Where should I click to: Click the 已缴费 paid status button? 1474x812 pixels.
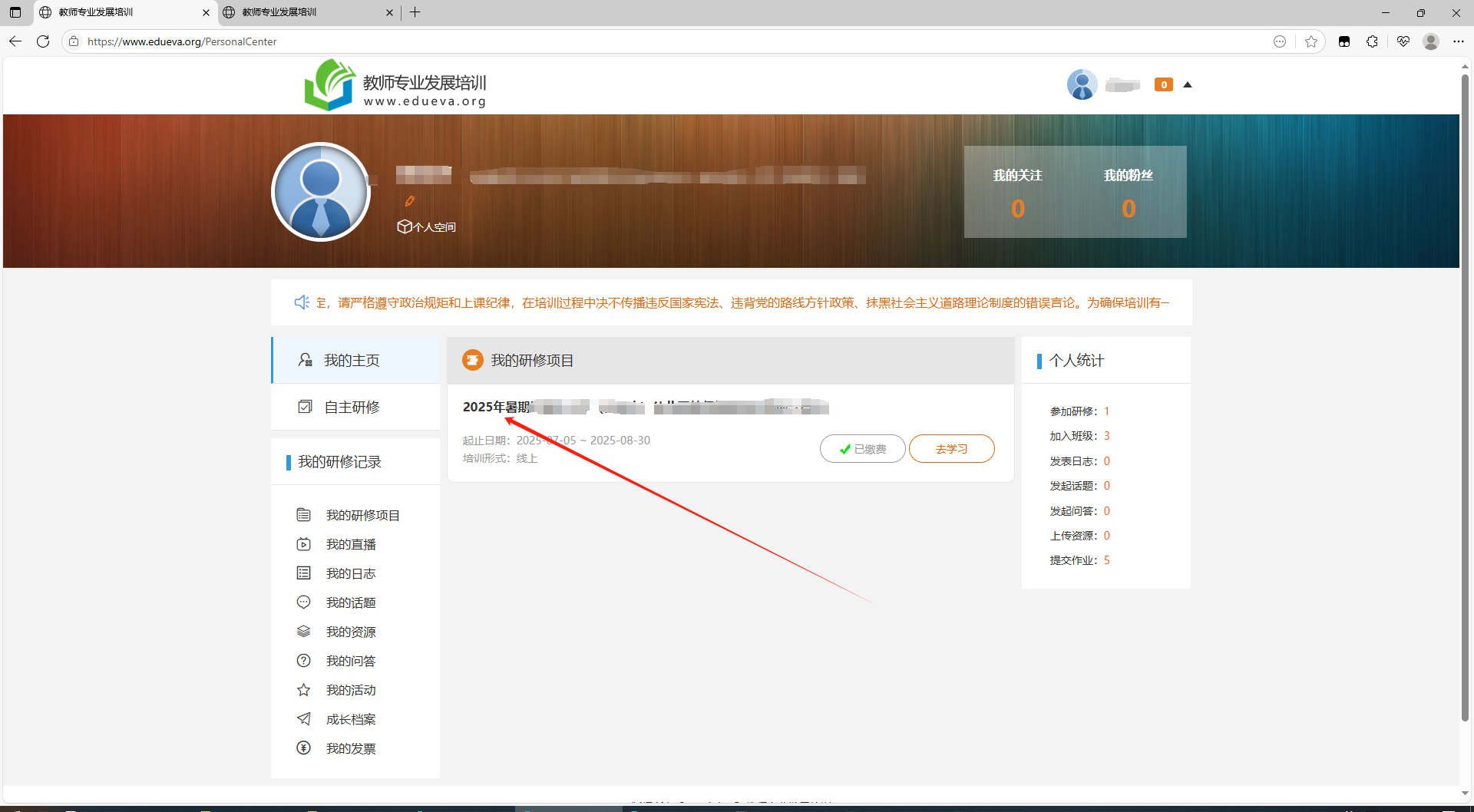[x=862, y=449]
